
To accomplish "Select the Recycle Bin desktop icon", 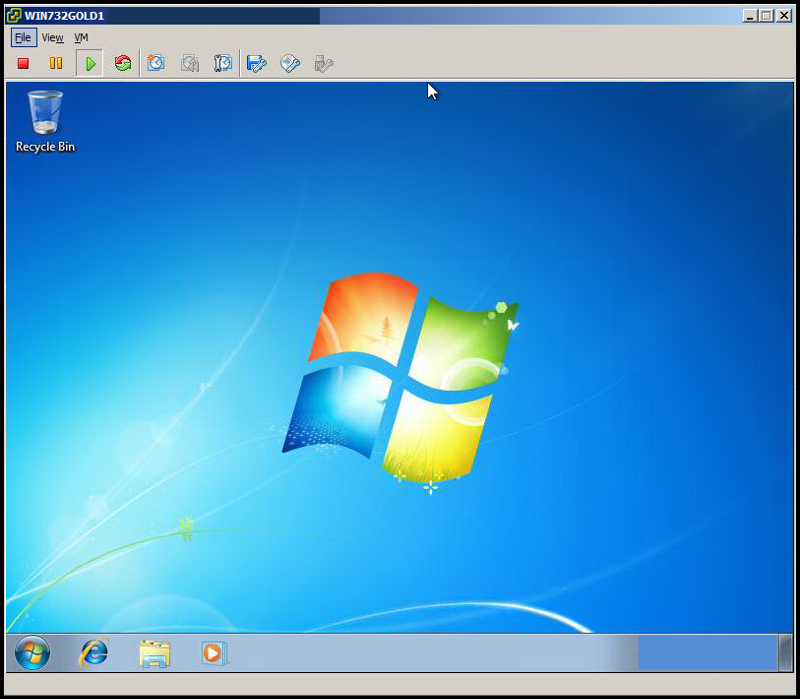I will click(45, 121).
